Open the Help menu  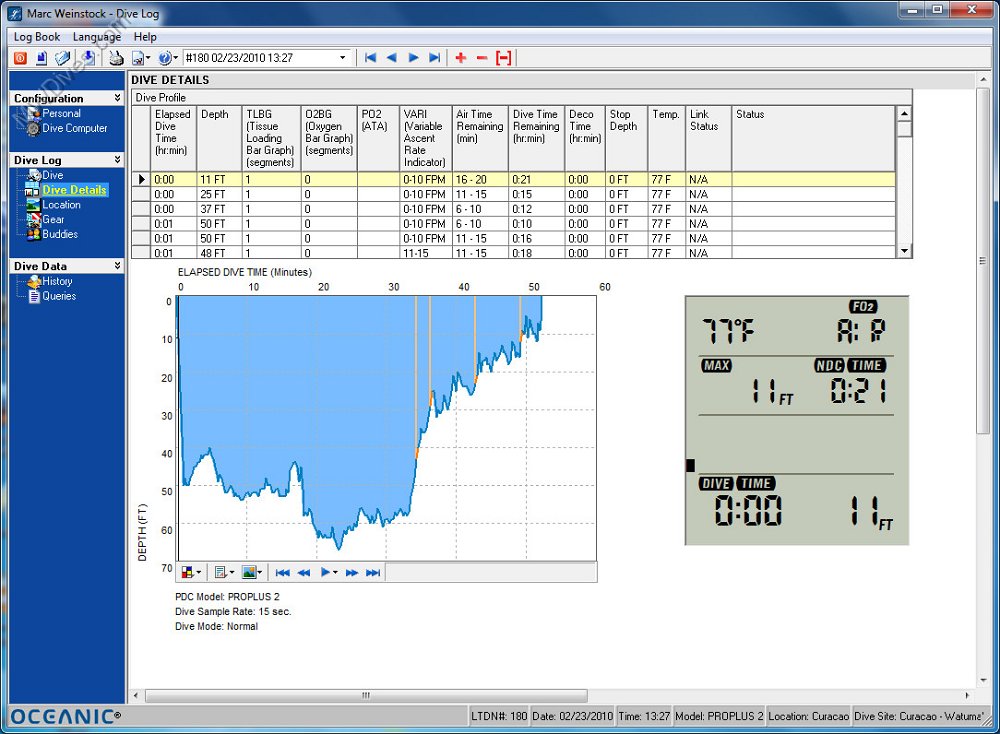[145, 37]
